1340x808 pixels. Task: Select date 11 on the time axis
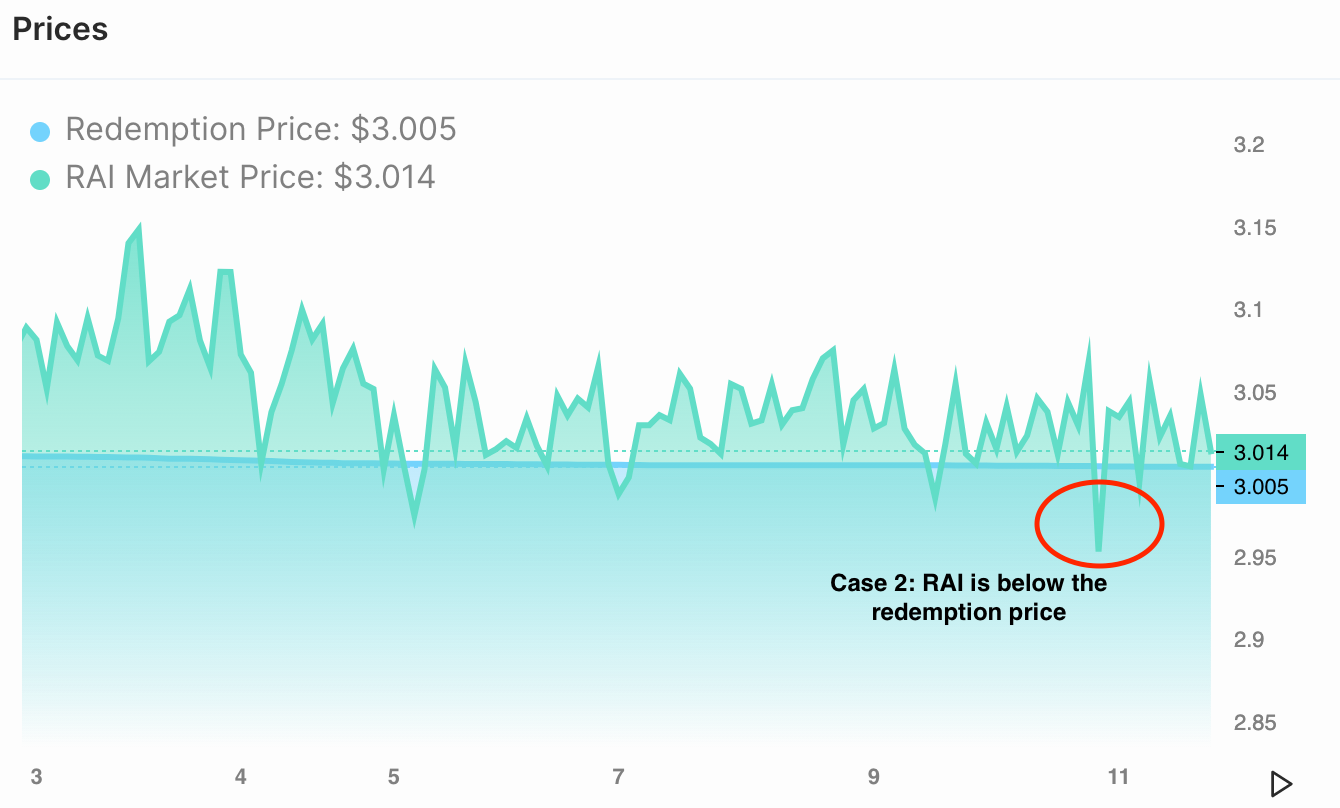click(1118, 777)
